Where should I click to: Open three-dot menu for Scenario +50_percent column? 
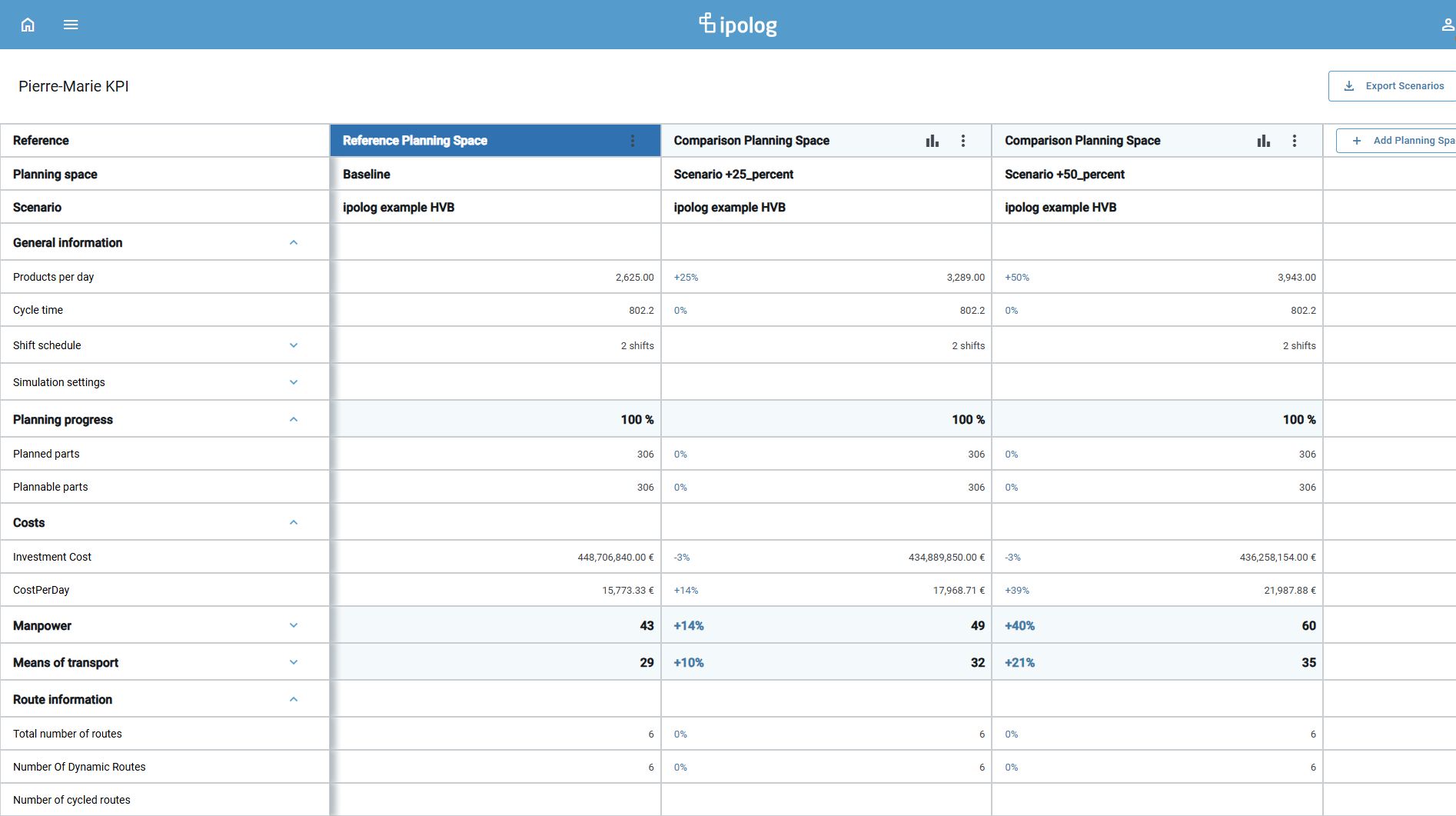point(1295,141)
